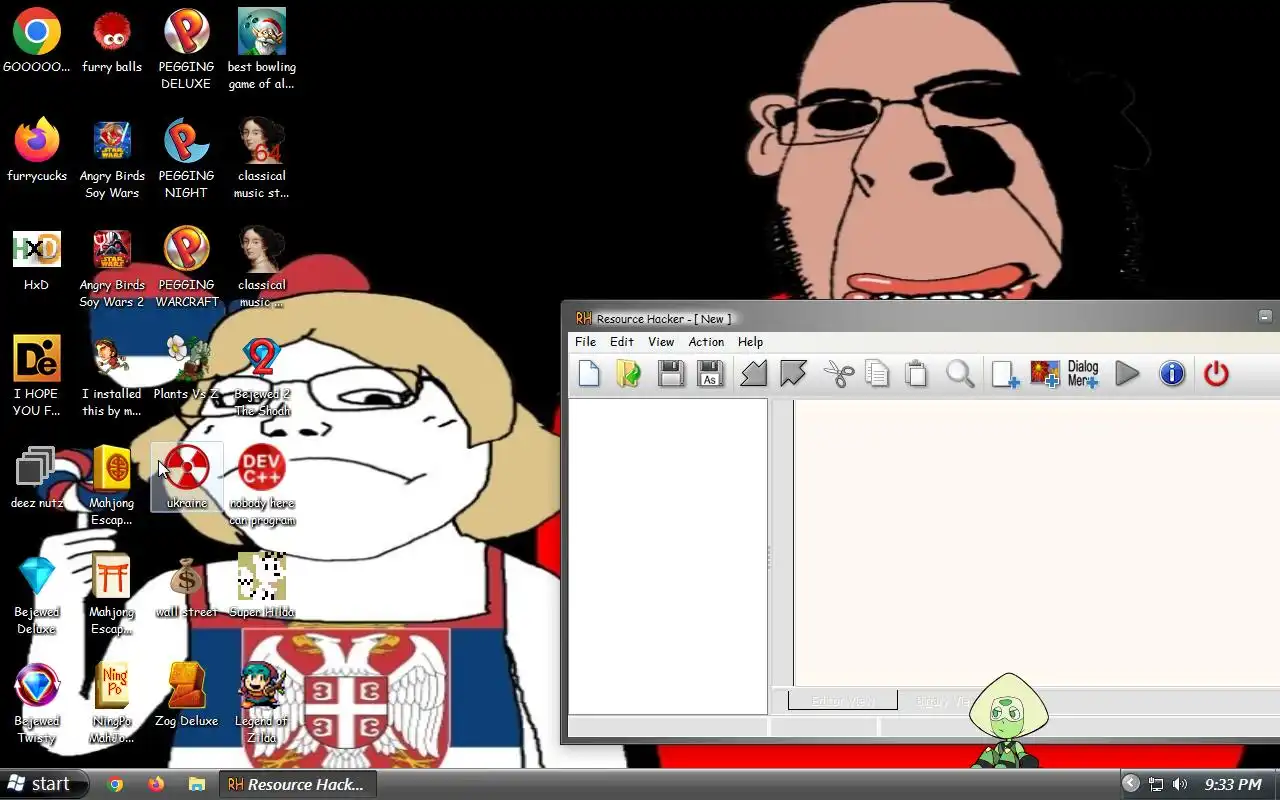
Task: Open the Help menu
Action: click(750, 342)
